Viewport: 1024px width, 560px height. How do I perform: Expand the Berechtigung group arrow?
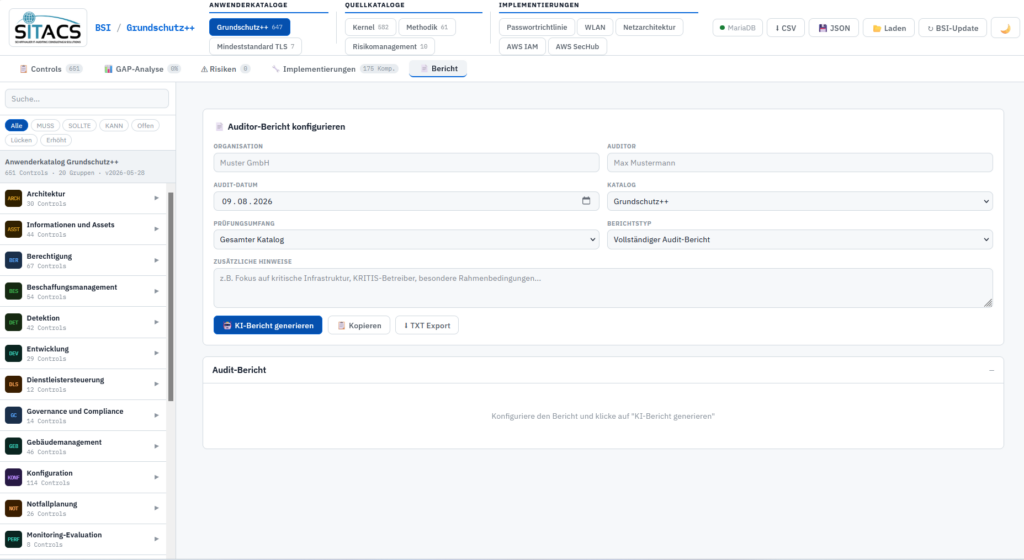coord(156,260)
